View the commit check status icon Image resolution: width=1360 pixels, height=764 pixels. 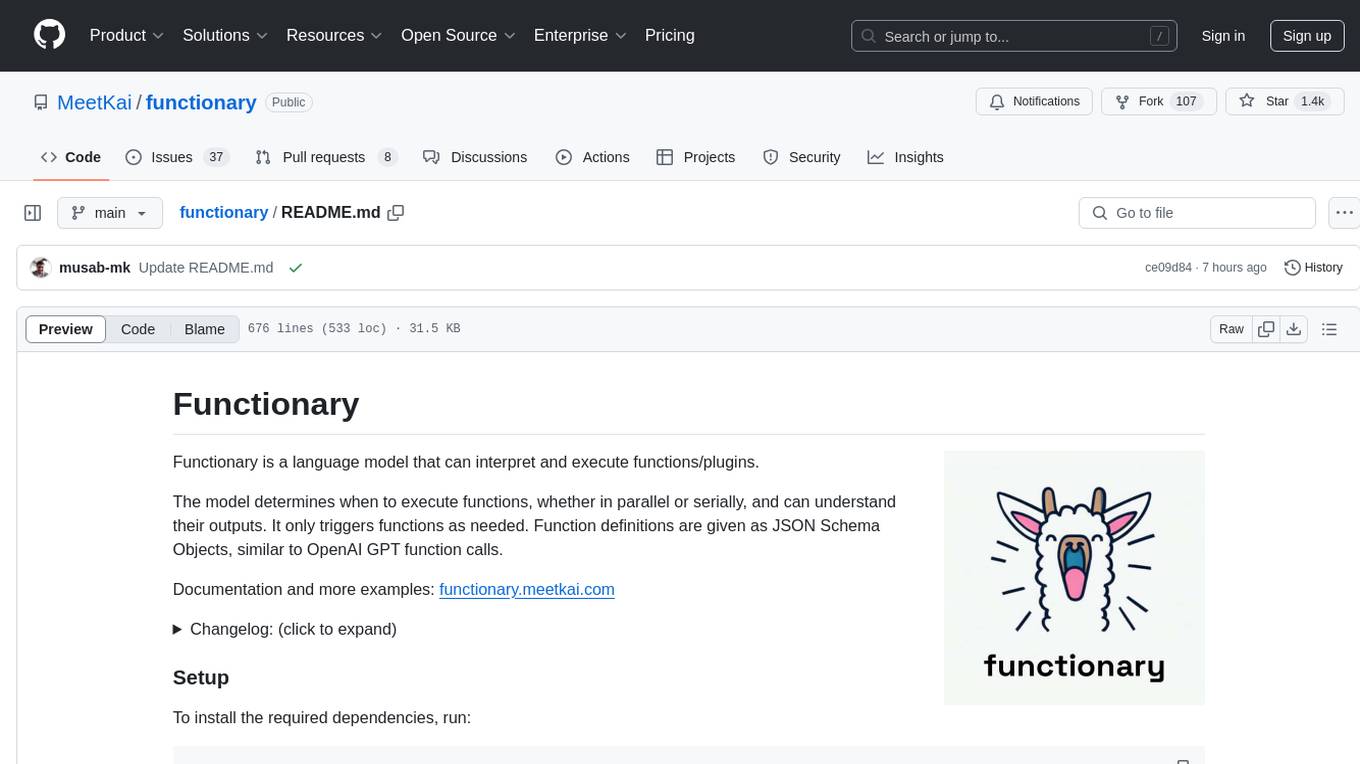(x=295, y=267)
